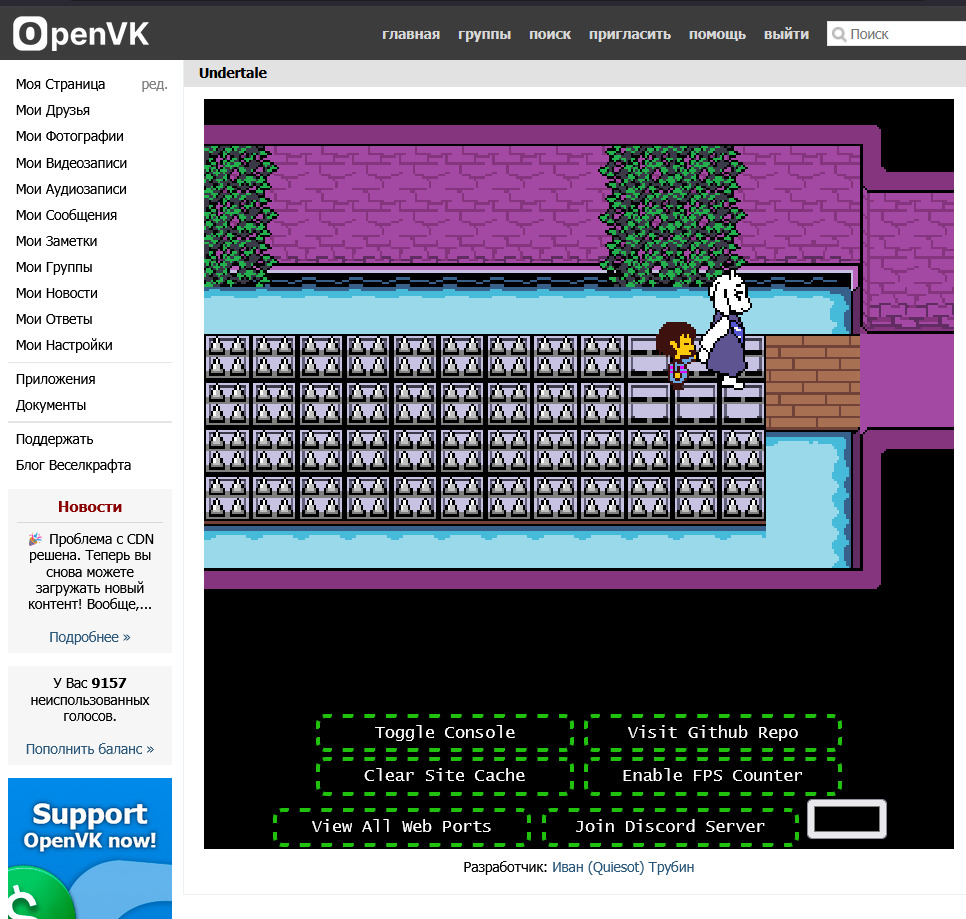
Task: Click the Toriel character in game
Action: [727, 330]
